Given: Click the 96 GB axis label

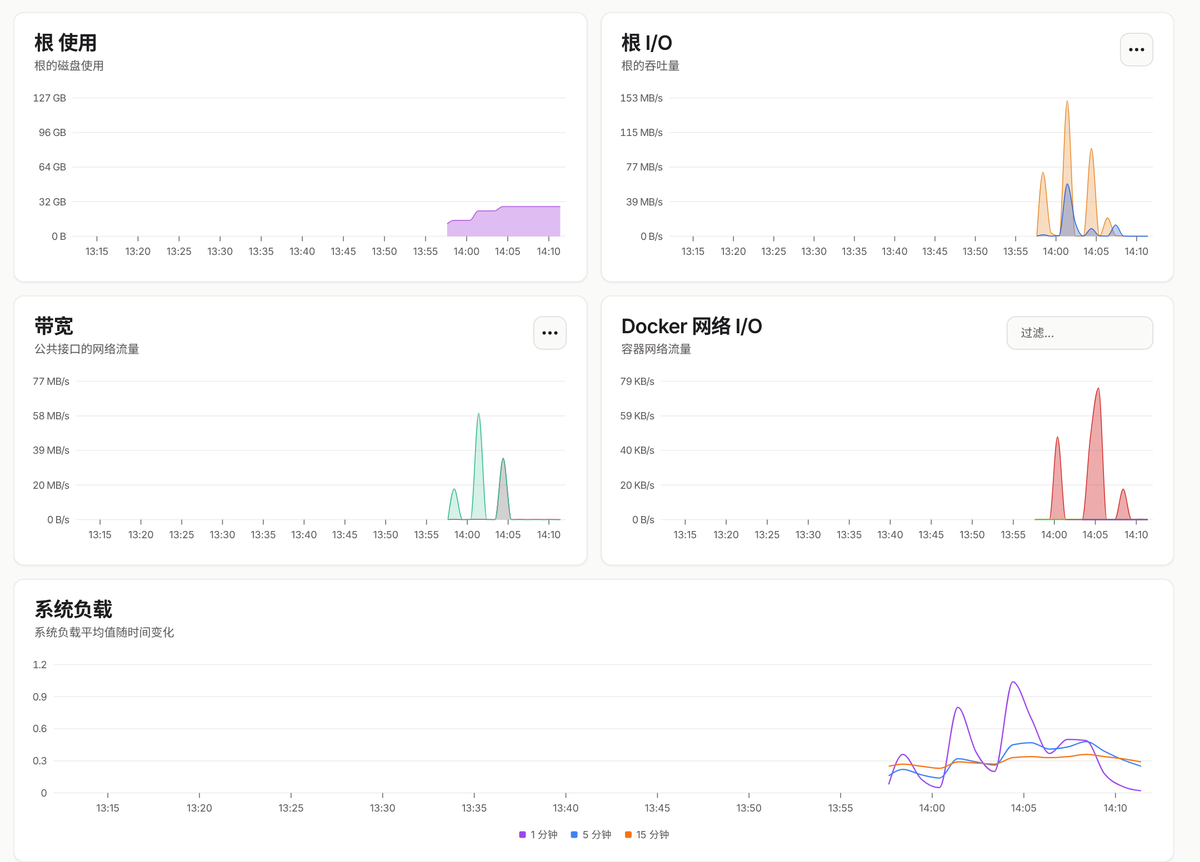Looking at the screenshot, I should click(53, 133).
